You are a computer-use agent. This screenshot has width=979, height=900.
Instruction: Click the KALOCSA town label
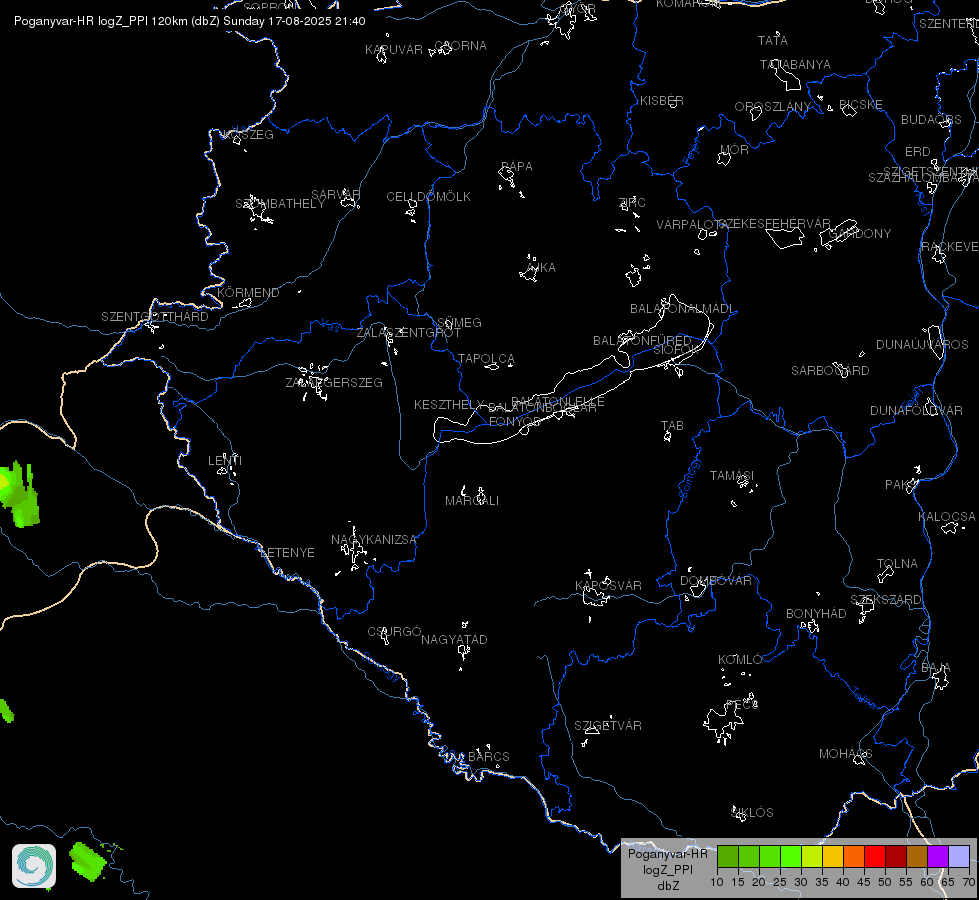(x=947, y=517)
